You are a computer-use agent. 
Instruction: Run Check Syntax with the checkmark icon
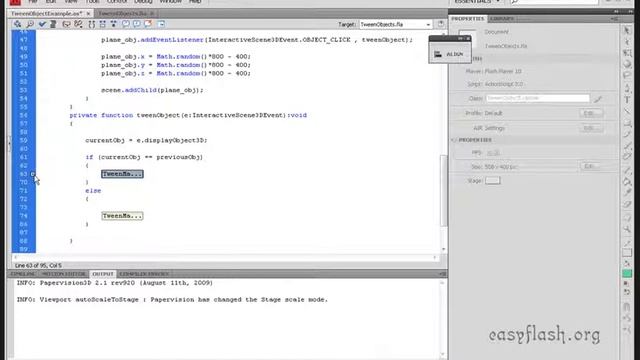(x=42, y=24)
